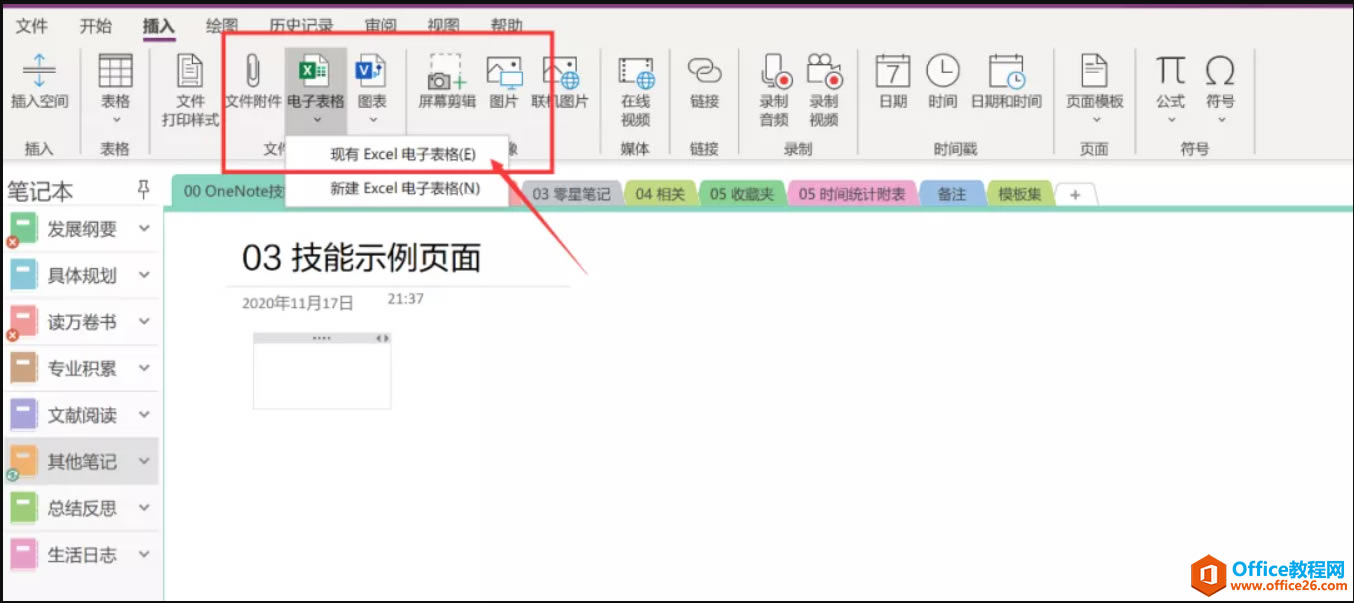The image size is (1354, 603).
Task: Click the 其他笔记 notebook icon
Action: pos(23,461)
